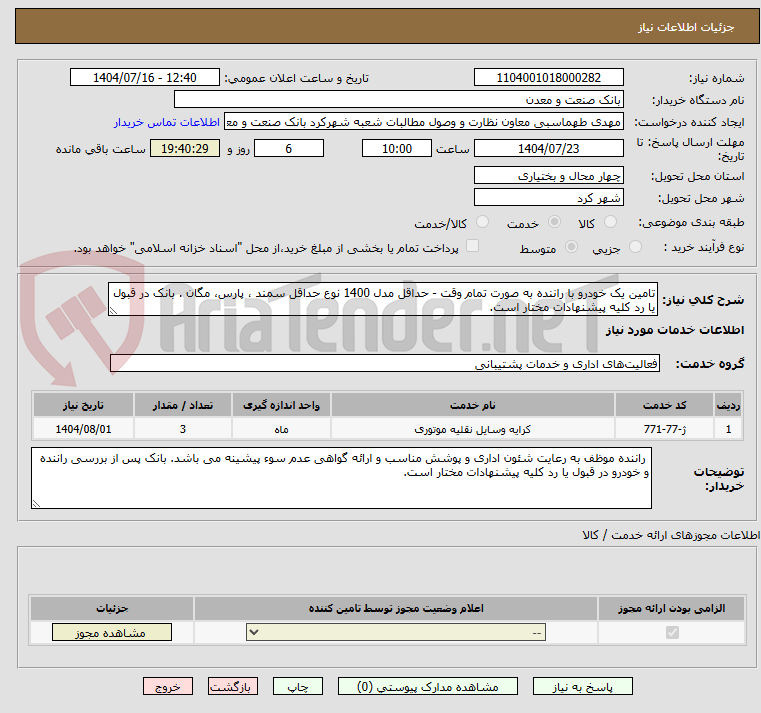Click the نام خدمت column header
This screenshot has width=761, height=713.
coord(473,405)
